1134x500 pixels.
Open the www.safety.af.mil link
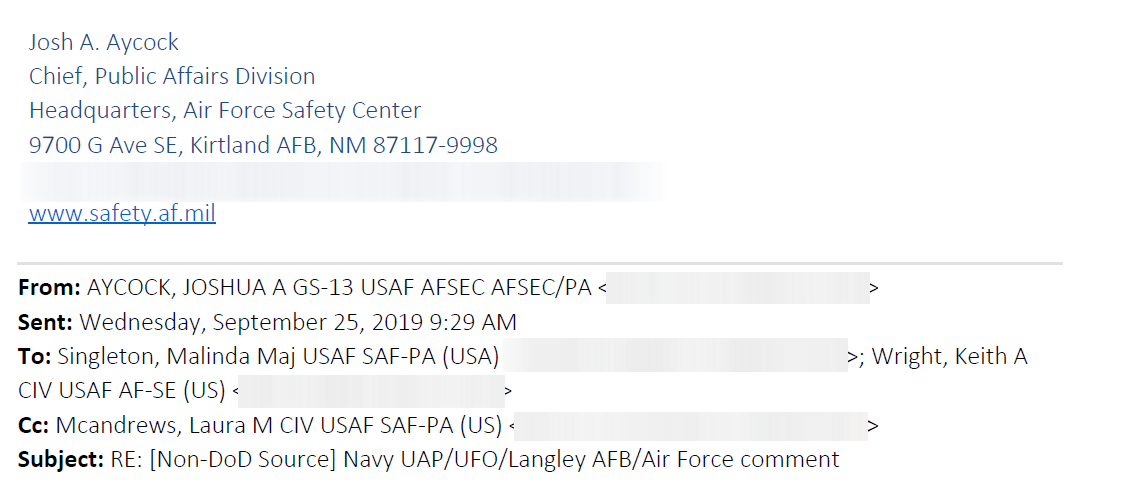pos(122,213)
